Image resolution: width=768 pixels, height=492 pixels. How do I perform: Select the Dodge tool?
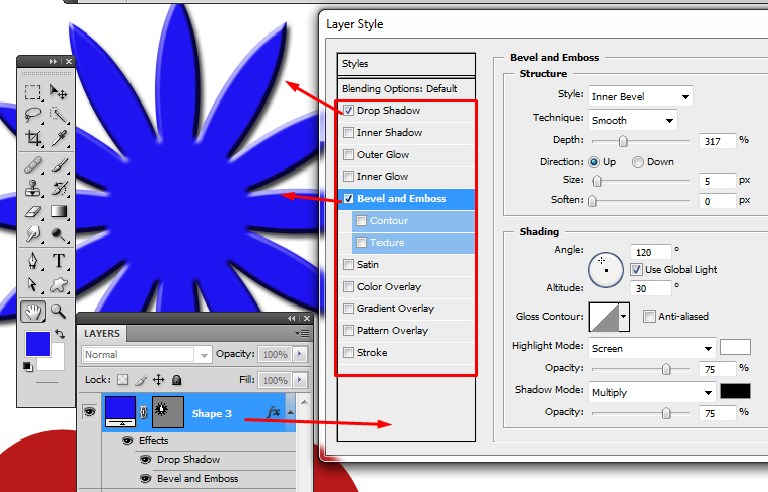(59, 235)
